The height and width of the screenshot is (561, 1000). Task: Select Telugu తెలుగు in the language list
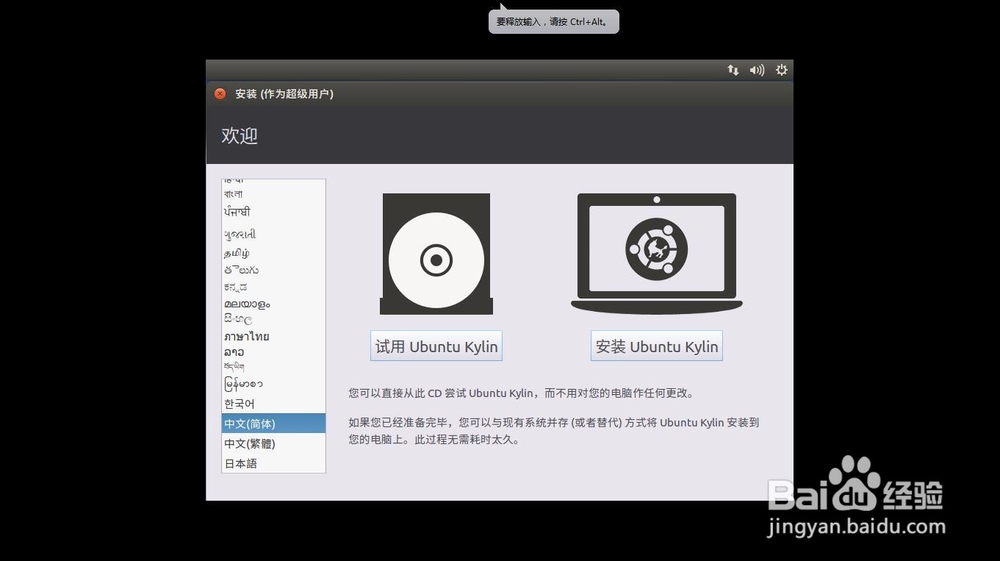coord(274,270)
